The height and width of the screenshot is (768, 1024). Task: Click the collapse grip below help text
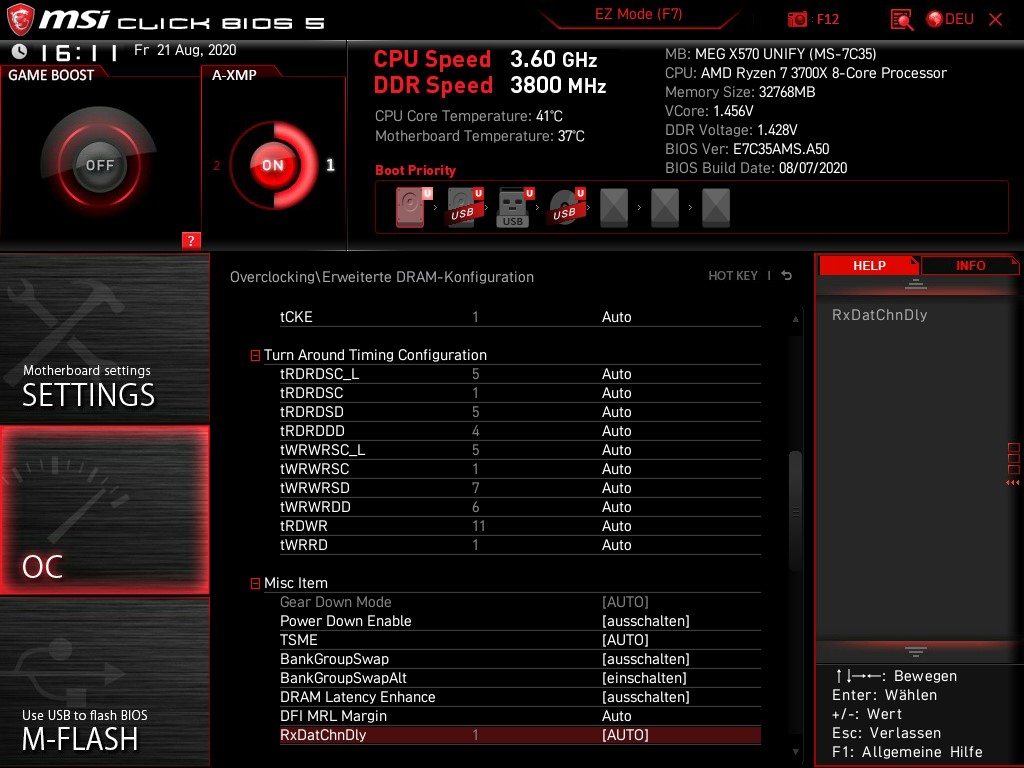[x=916, y=651]
